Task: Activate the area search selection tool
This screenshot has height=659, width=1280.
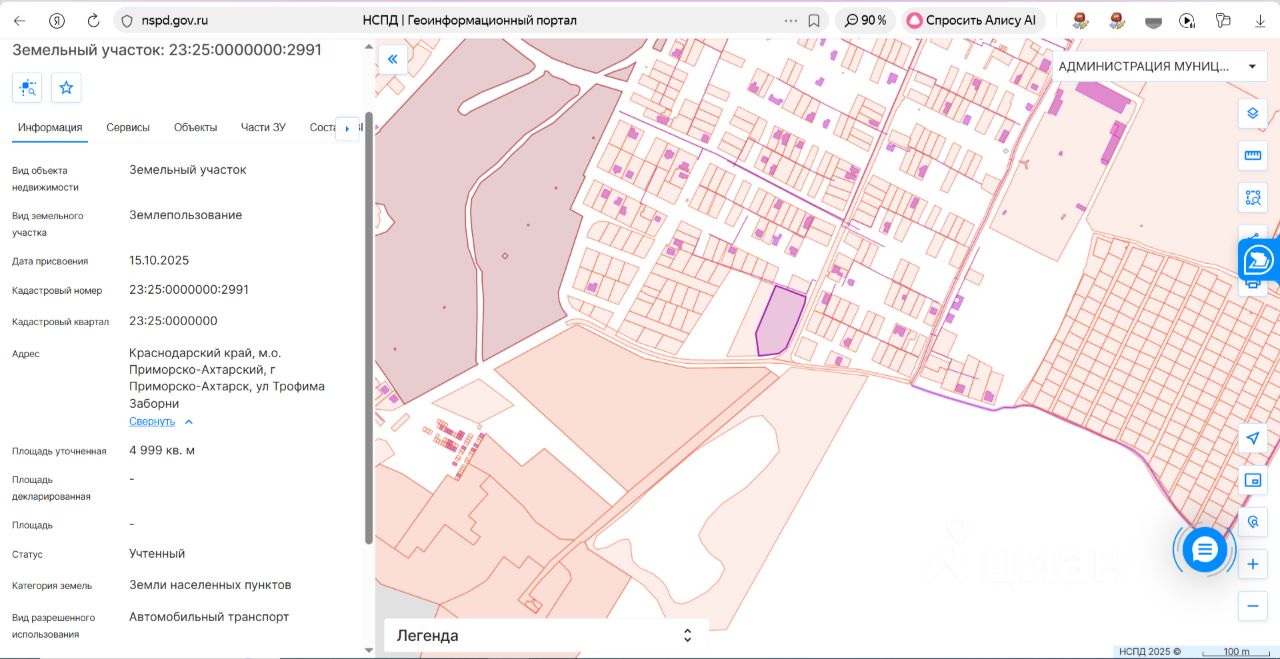Action: pos(1253,197)
